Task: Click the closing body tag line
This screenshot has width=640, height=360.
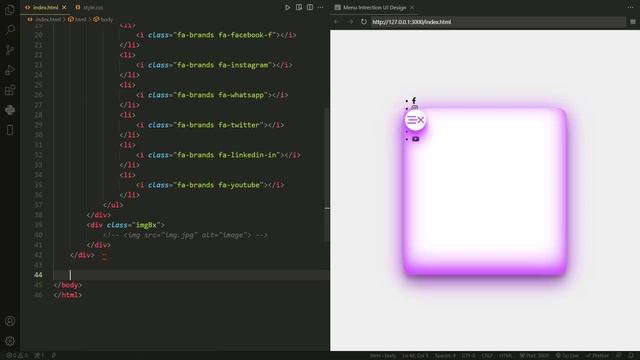Action: 68,285
